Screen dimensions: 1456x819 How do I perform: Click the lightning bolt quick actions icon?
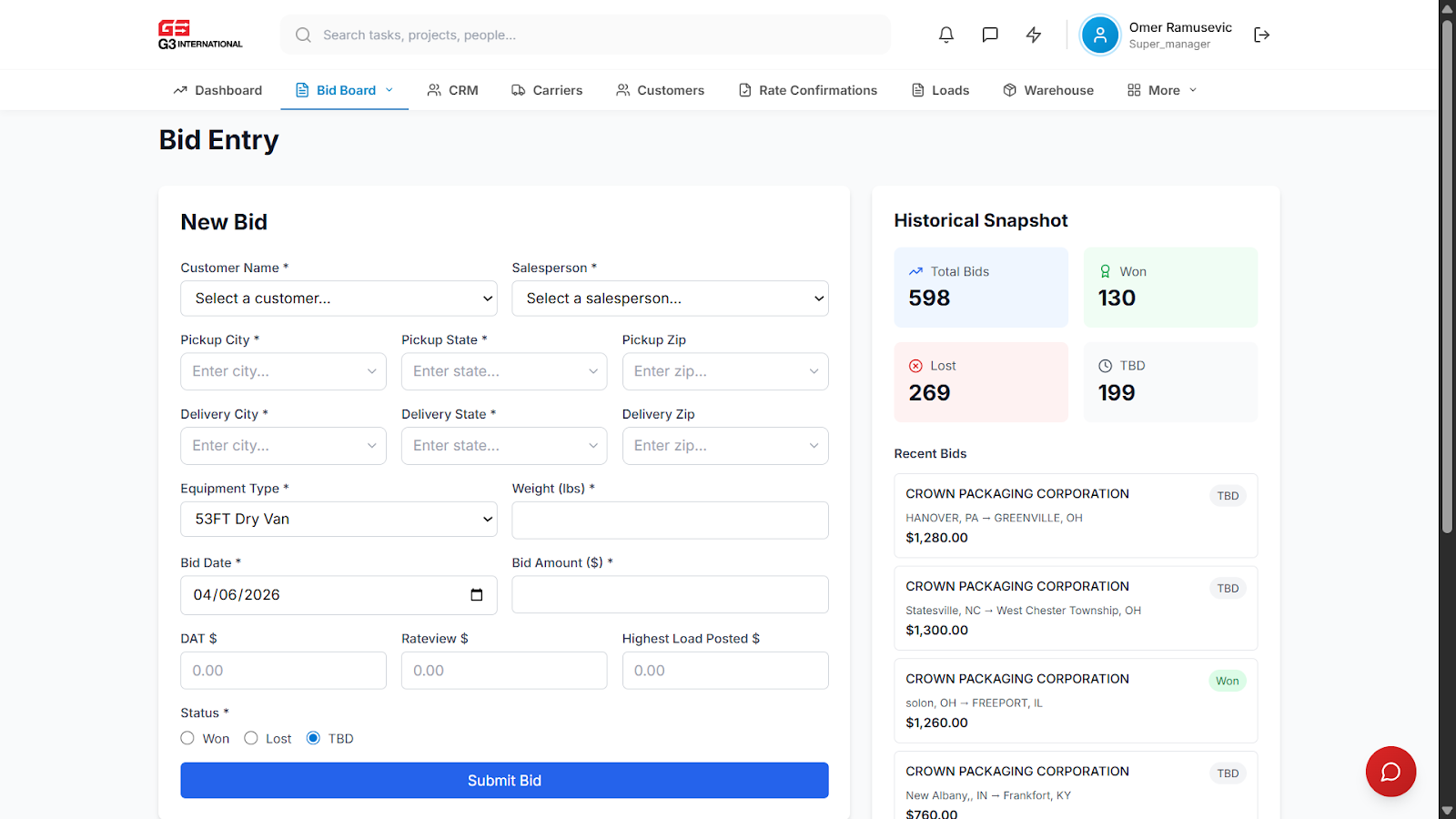1034,35
